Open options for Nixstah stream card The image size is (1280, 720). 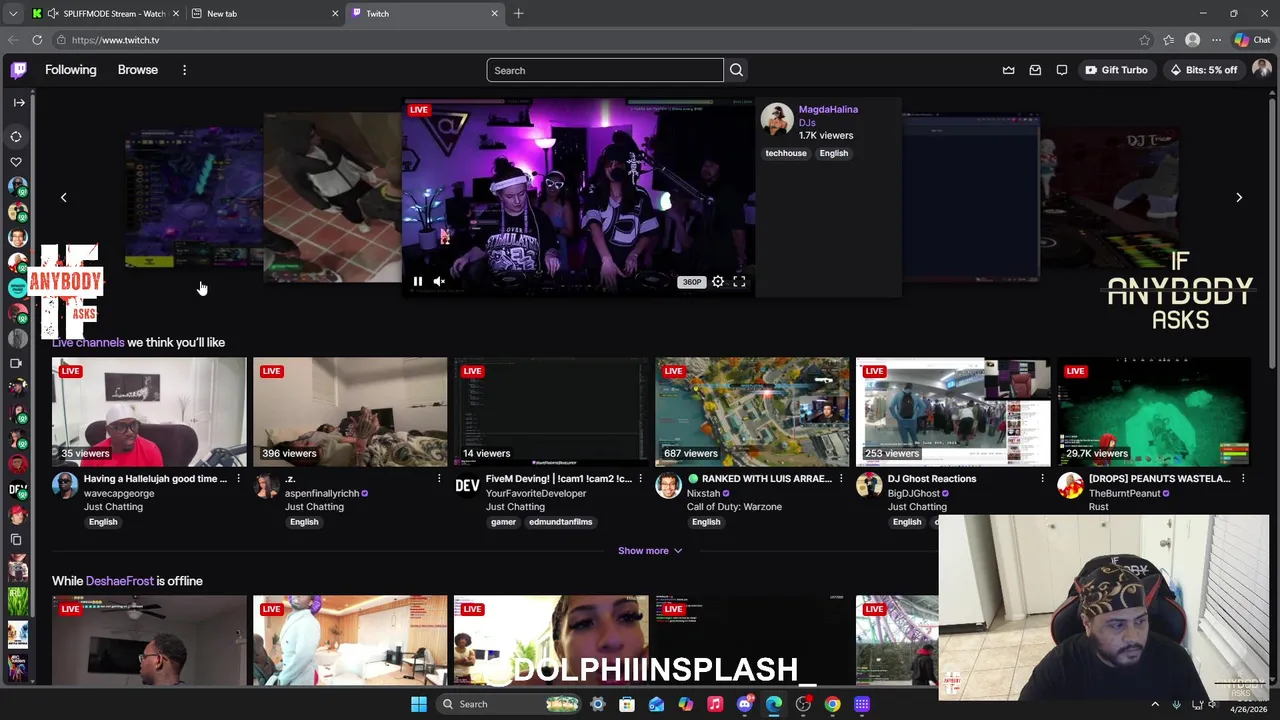pos(841,479)
